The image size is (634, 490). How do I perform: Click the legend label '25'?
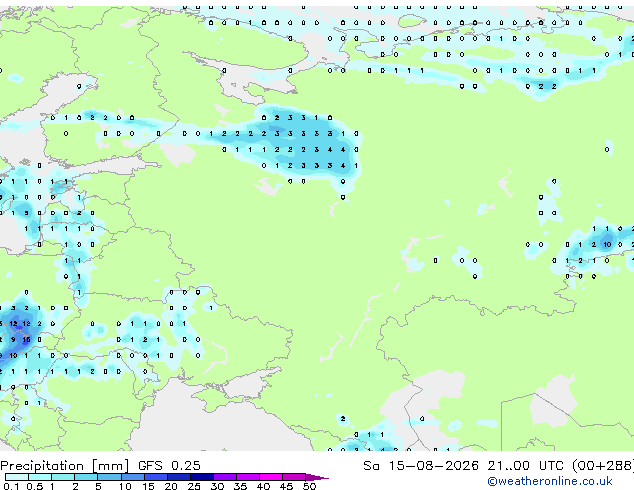[194, 486]
